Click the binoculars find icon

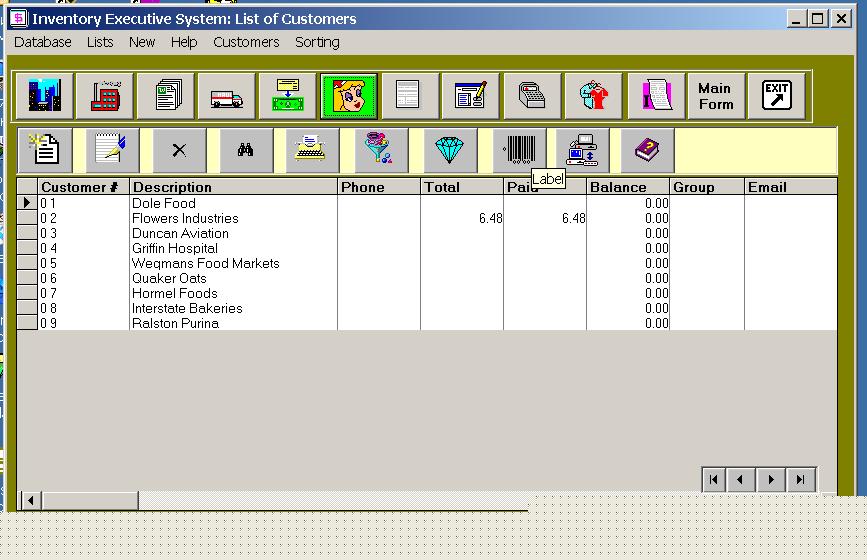tap(246, 150)
